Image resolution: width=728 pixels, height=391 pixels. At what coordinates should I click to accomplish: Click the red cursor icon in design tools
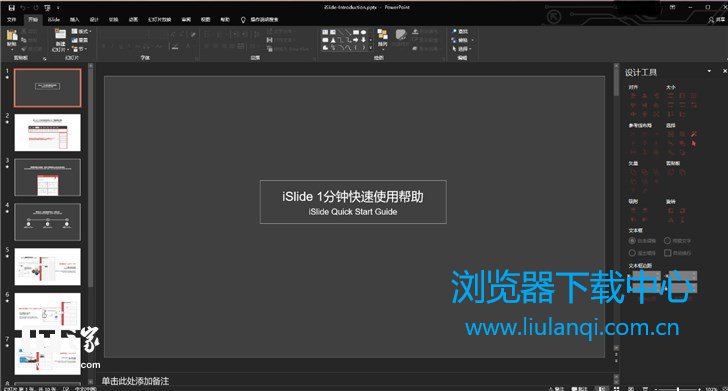point(694,143)
